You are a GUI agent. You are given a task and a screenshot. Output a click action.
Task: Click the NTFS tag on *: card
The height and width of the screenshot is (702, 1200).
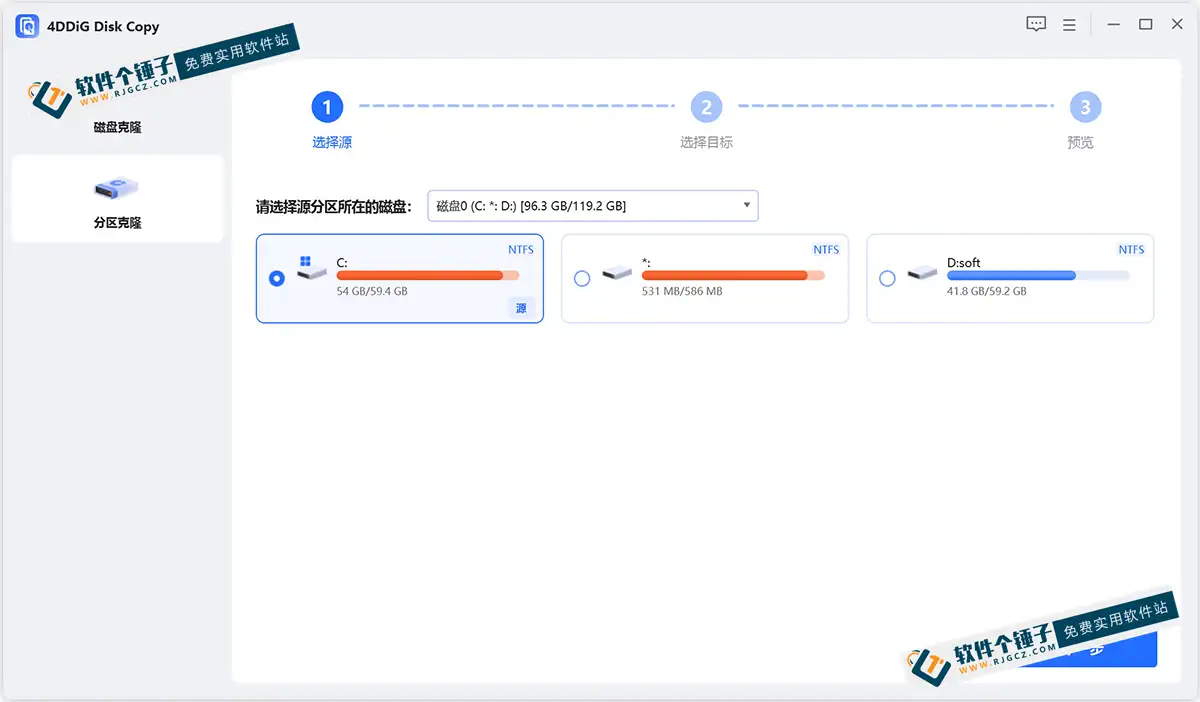[826, 250]
